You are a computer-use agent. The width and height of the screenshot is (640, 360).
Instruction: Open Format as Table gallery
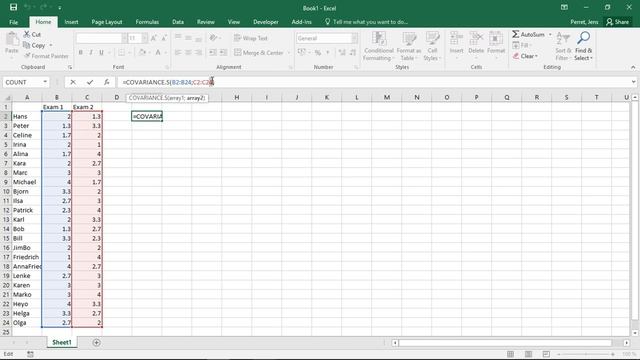(409, 46)
